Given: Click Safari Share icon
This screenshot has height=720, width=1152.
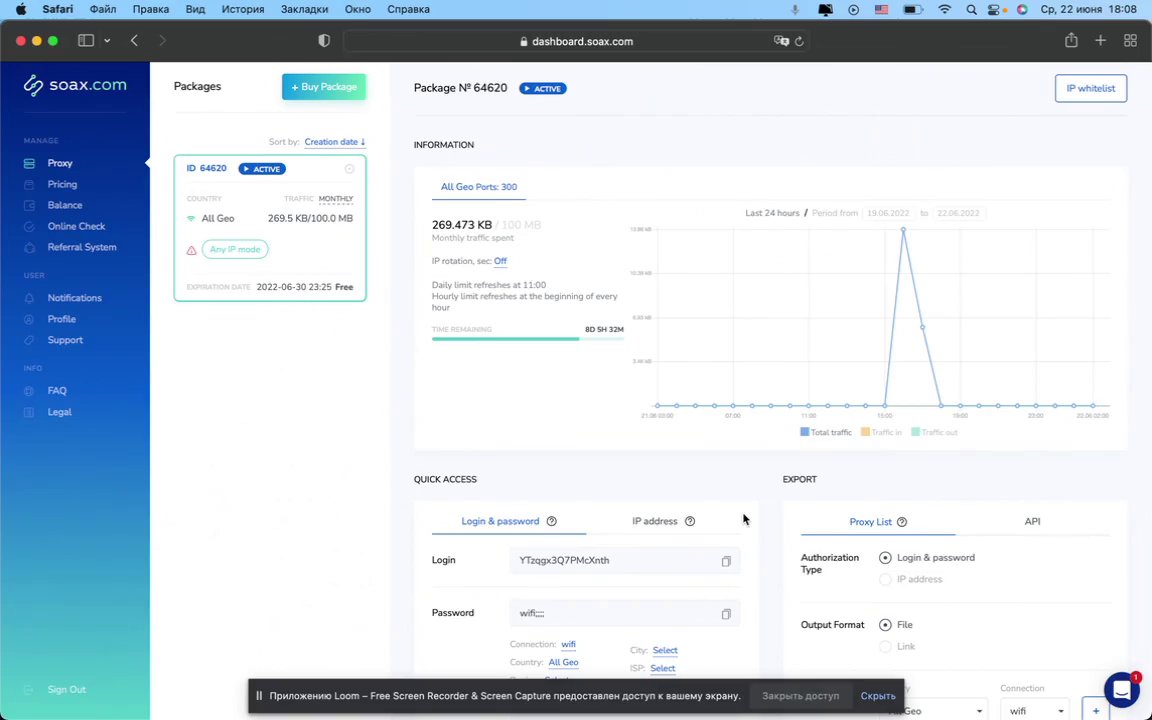Looking at the screenshot, I should (x=1071, y=40).
